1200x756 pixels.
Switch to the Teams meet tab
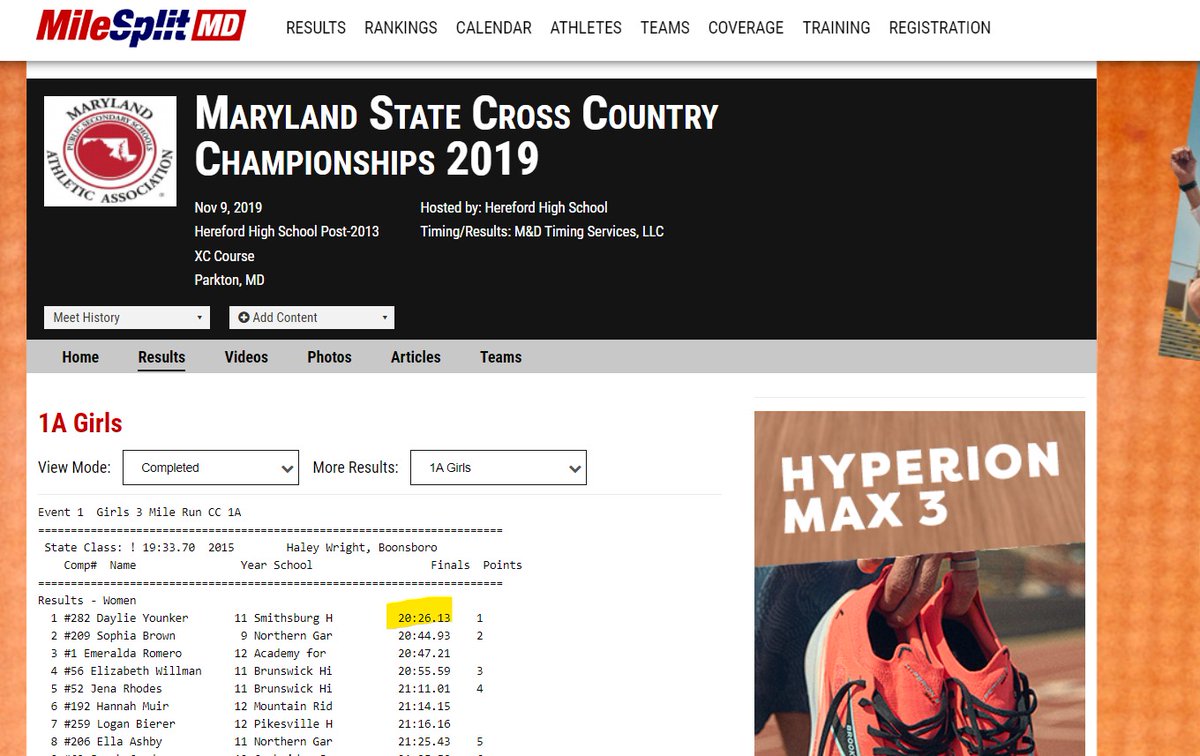501,357
